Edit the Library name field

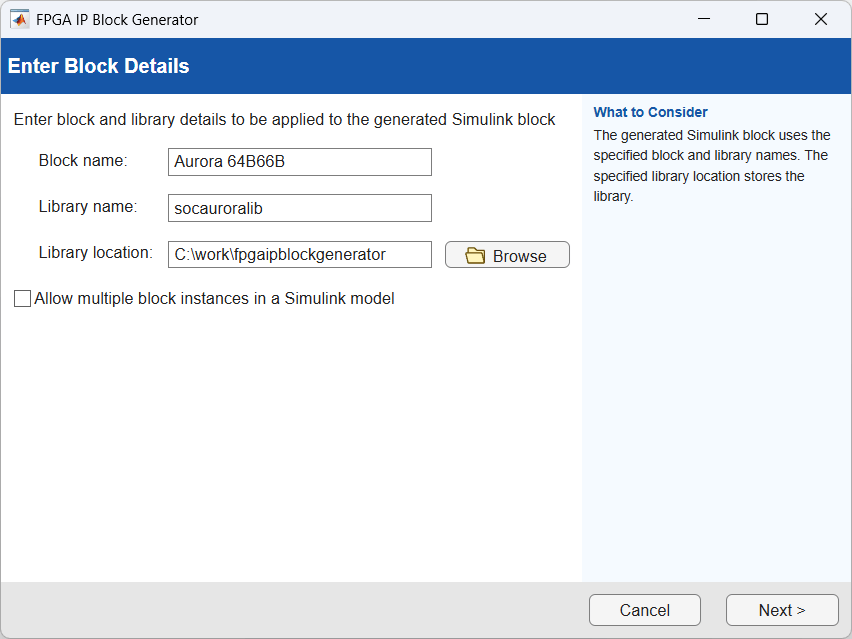click(x=300, y=208)
